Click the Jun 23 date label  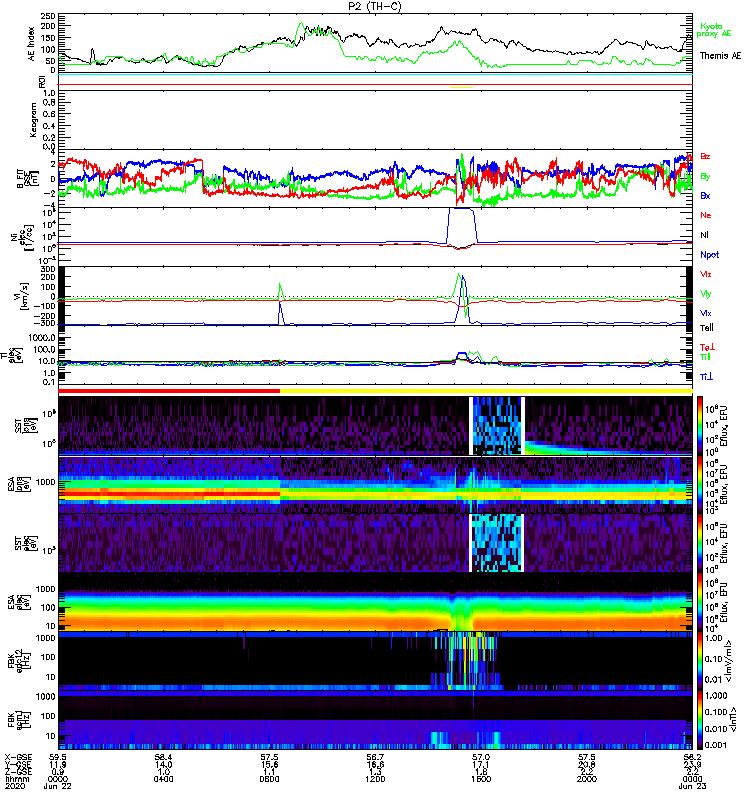pos(693,786)
